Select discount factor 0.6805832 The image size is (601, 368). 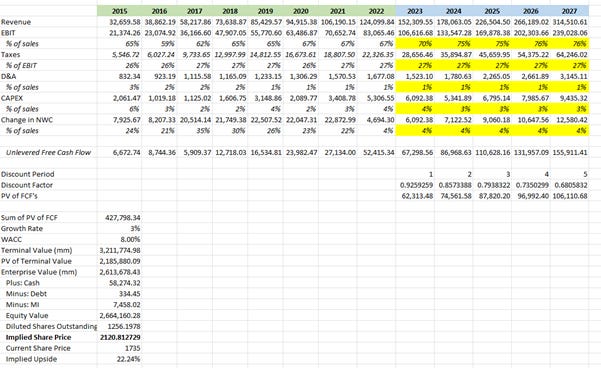tap(571, 185)
